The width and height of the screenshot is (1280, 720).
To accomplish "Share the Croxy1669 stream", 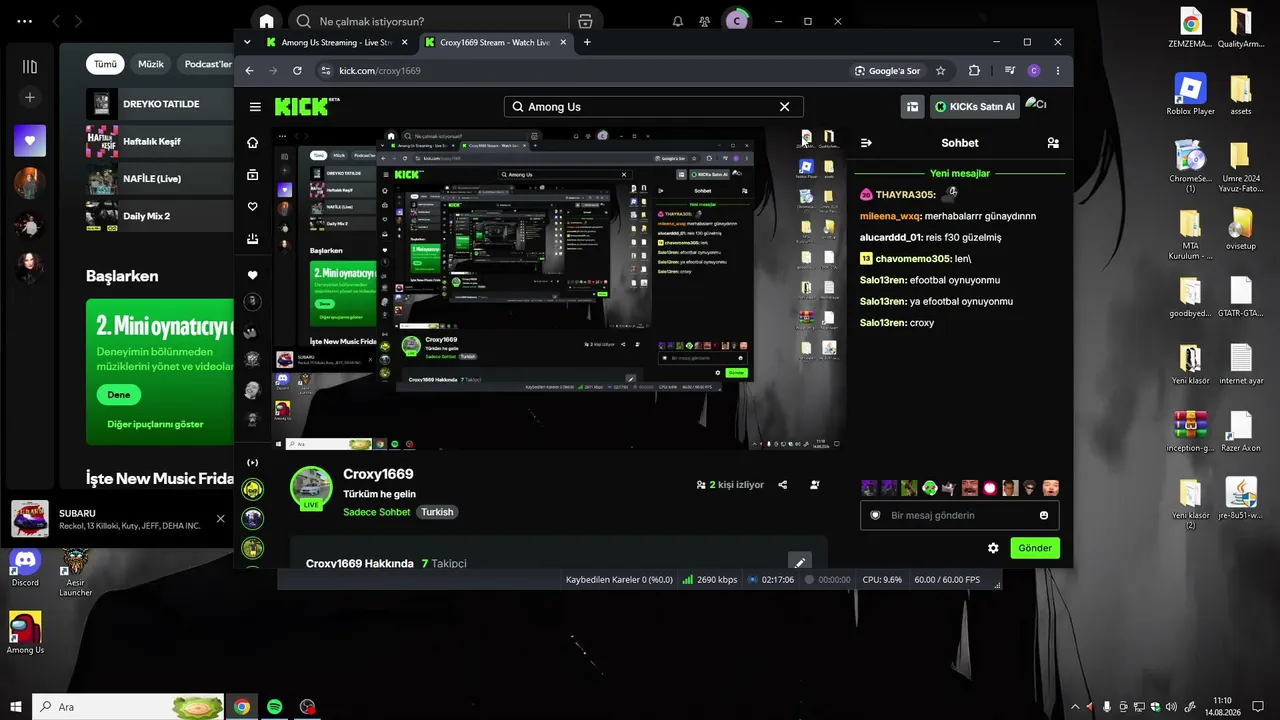I will [783, 485].
